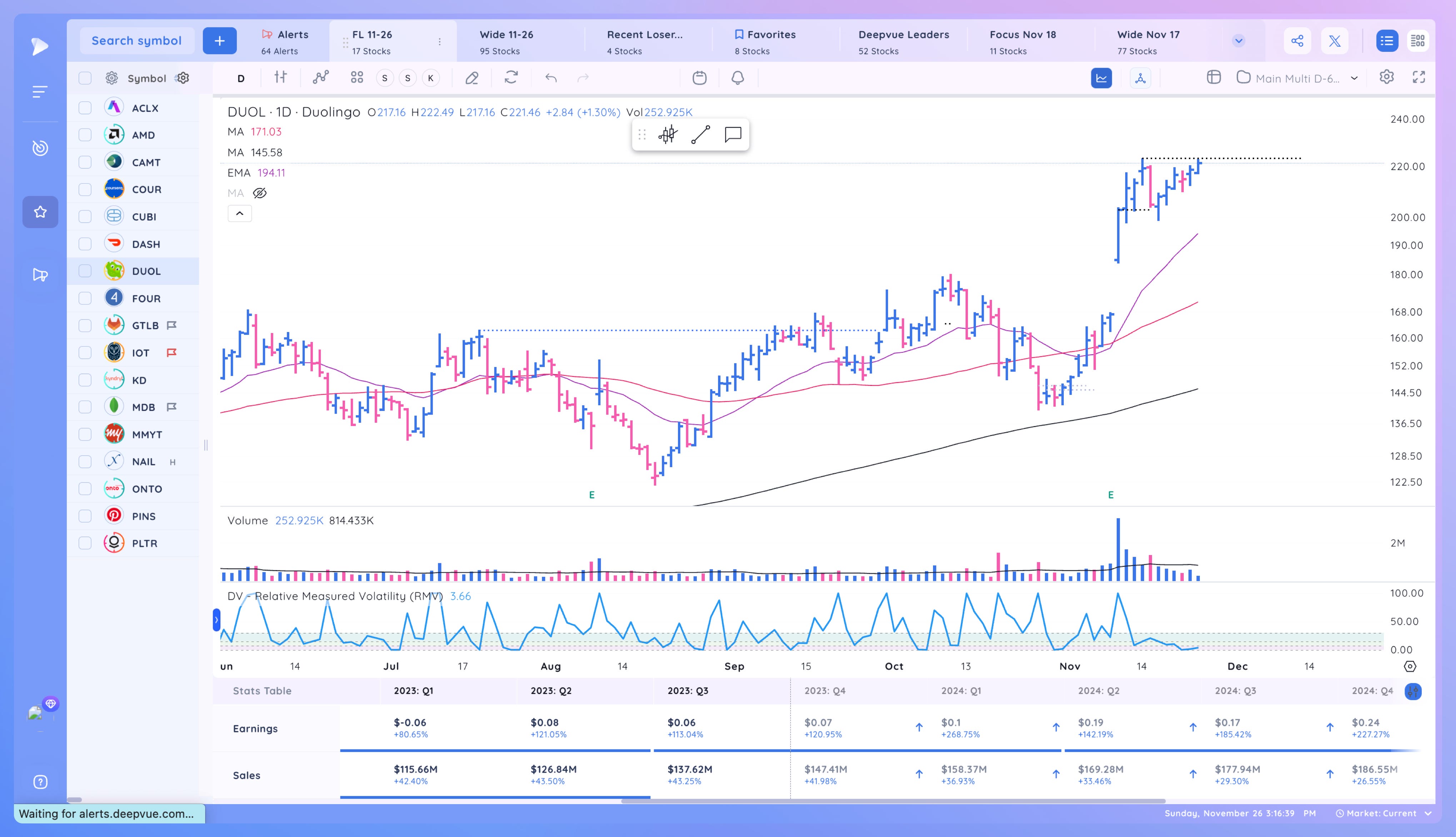
Task: Select the trend line drawing tool
Action: pyautogui.click(x=700, y=134)
